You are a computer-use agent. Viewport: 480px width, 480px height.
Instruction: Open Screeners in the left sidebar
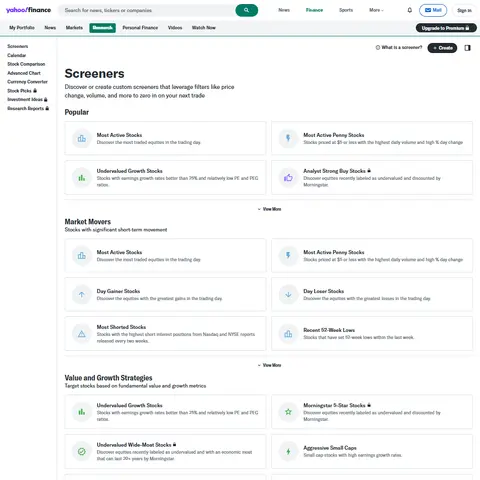click(18, 46)
